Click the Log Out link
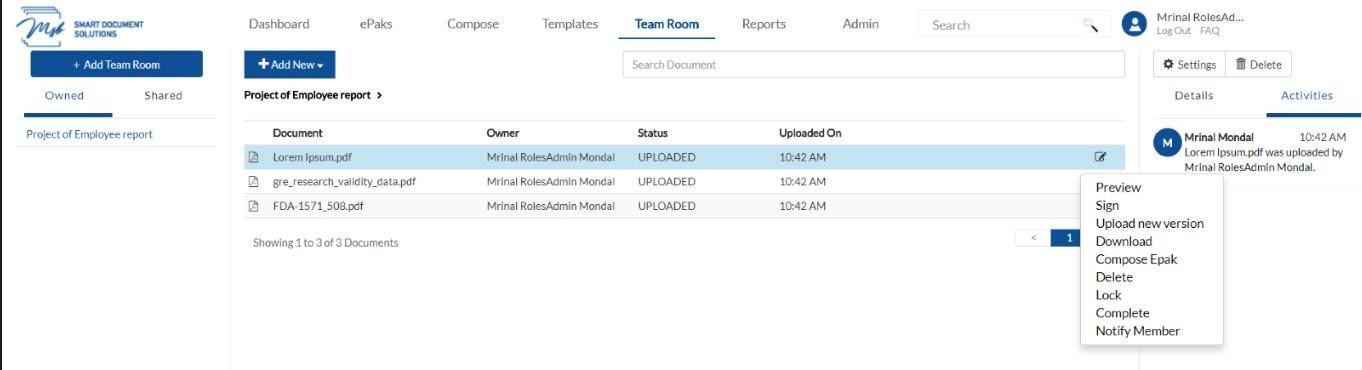The width and height of the screenshot is (1362, 370). tap(1175, 31)
